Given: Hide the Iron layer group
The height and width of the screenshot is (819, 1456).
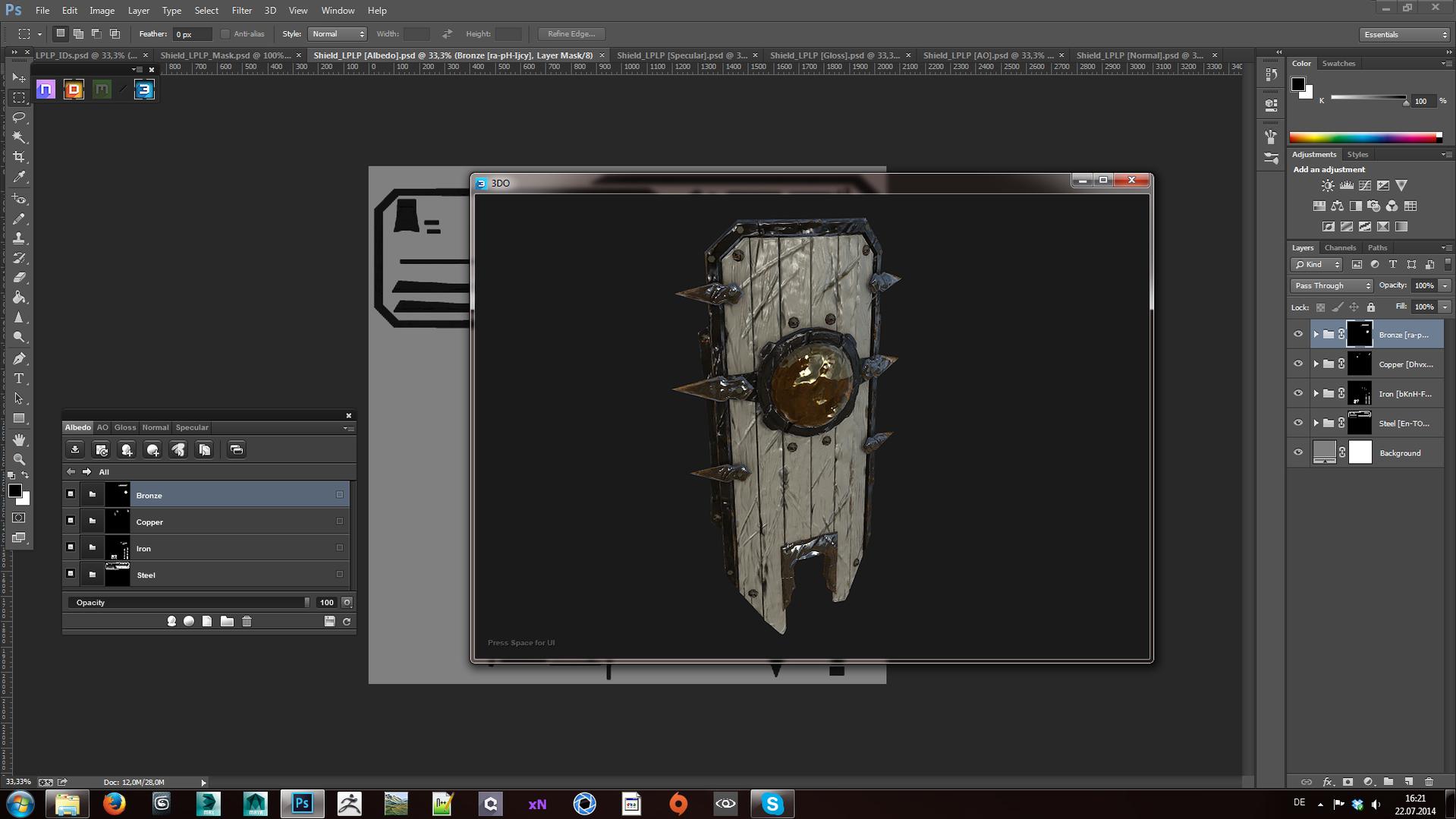Looking at the screenshot, I should point(1298,393).
